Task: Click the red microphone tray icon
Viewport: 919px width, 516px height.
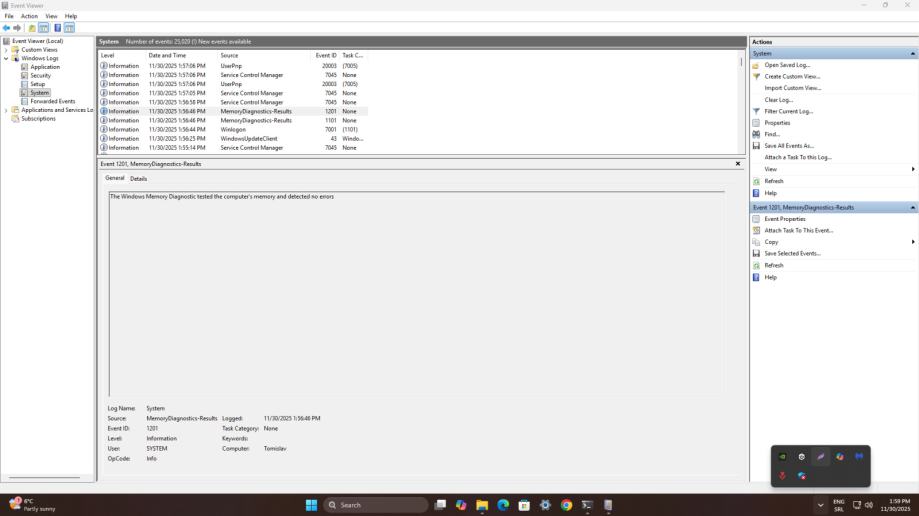Action: [782, 476]
